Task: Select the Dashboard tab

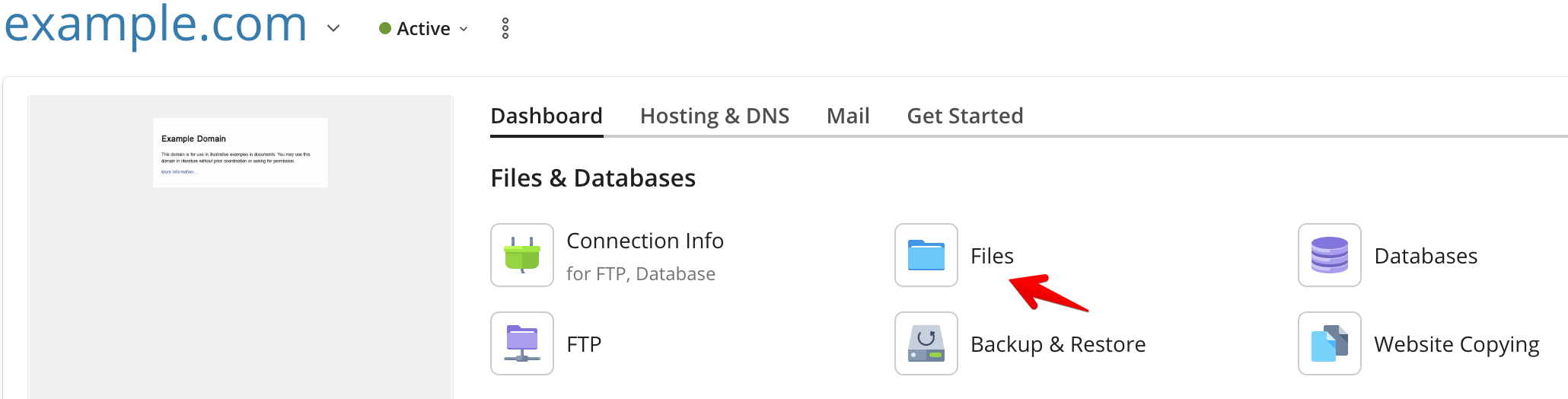Action: click(x=547, y=116)
